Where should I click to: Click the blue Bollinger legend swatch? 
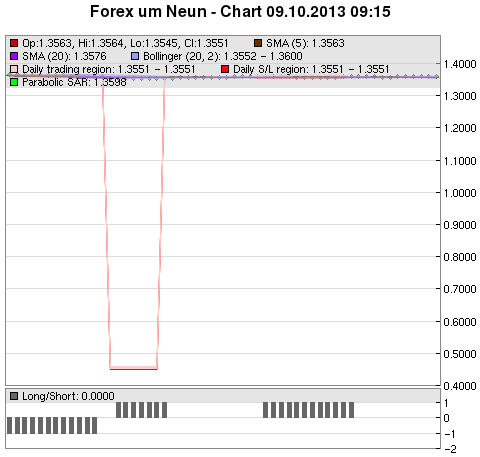click(135, 56)
